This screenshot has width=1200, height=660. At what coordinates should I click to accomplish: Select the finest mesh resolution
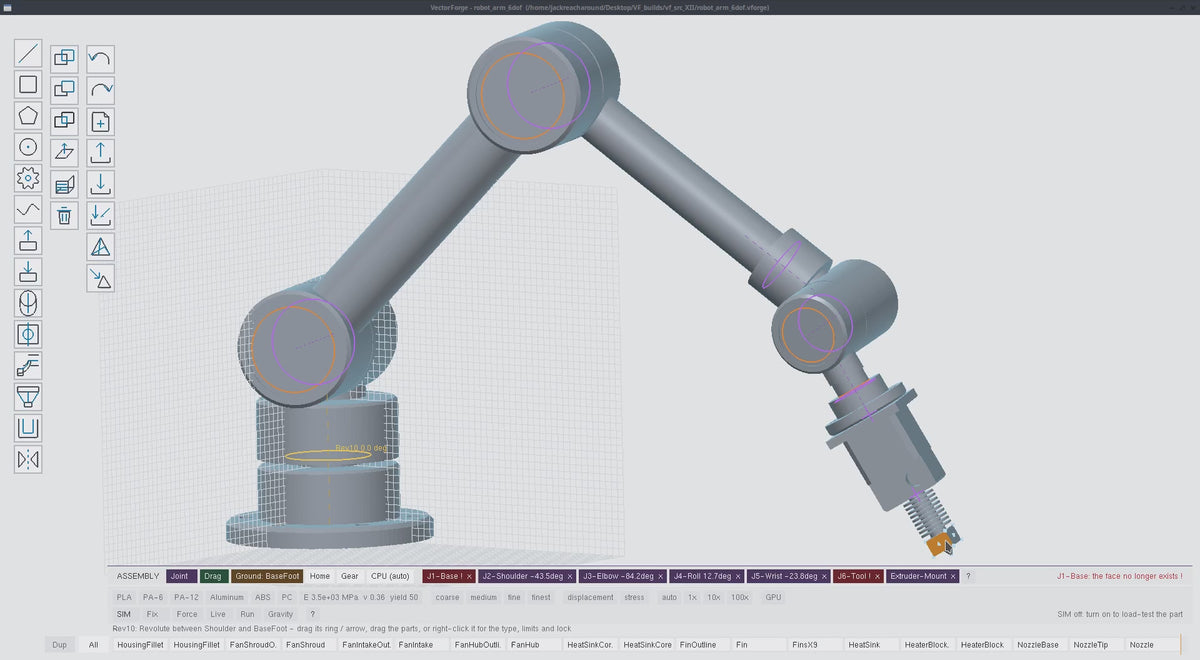tap(541, 597)
